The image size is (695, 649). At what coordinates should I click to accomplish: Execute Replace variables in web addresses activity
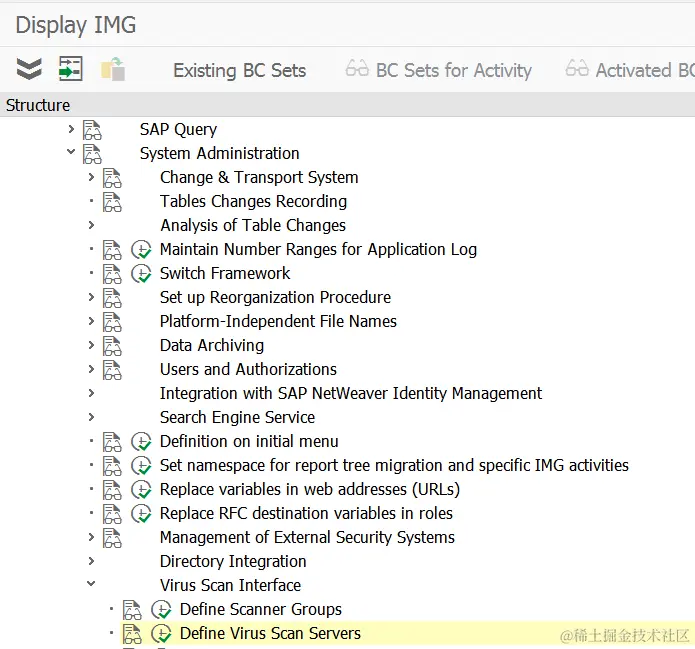pyautogui.click(x=141, y=489)
